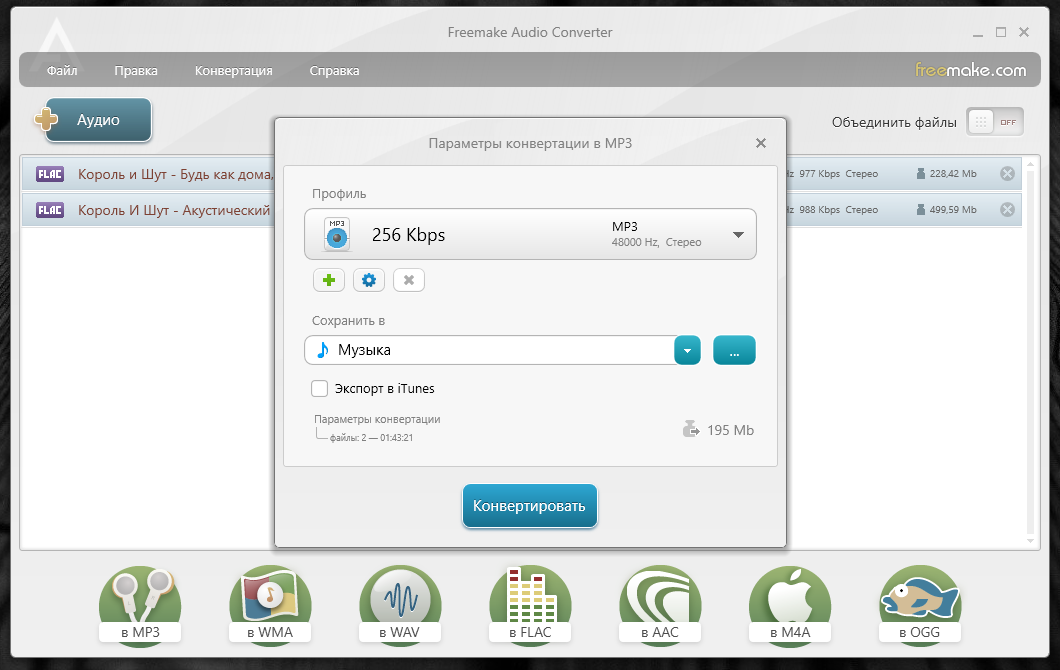Click the 977 Kbps bitrate value
1060x670 pixels.
click(x=819, y=174)
